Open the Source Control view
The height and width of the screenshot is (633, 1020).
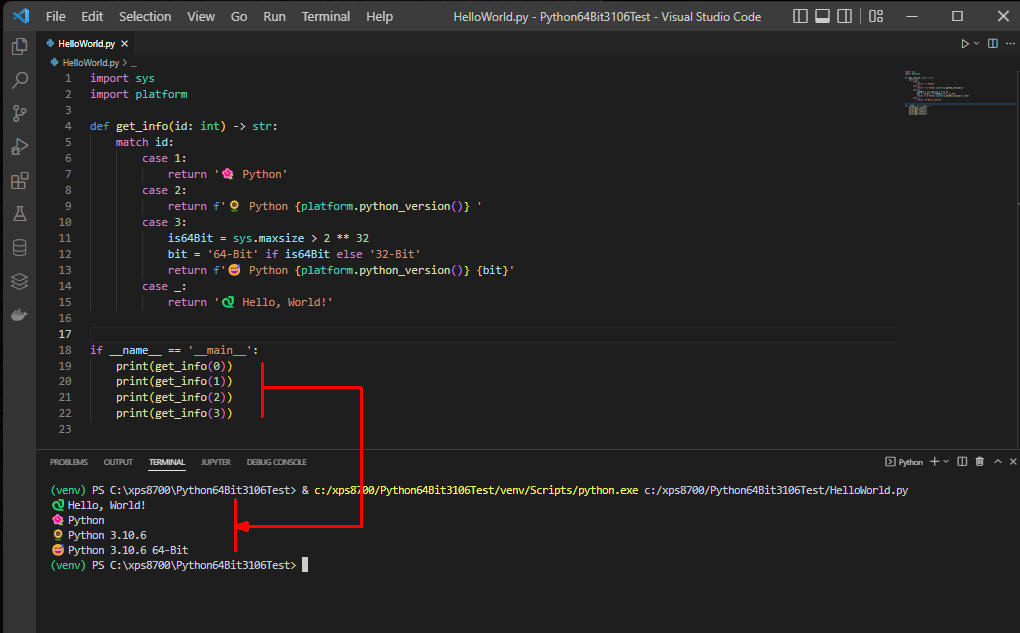20,114
